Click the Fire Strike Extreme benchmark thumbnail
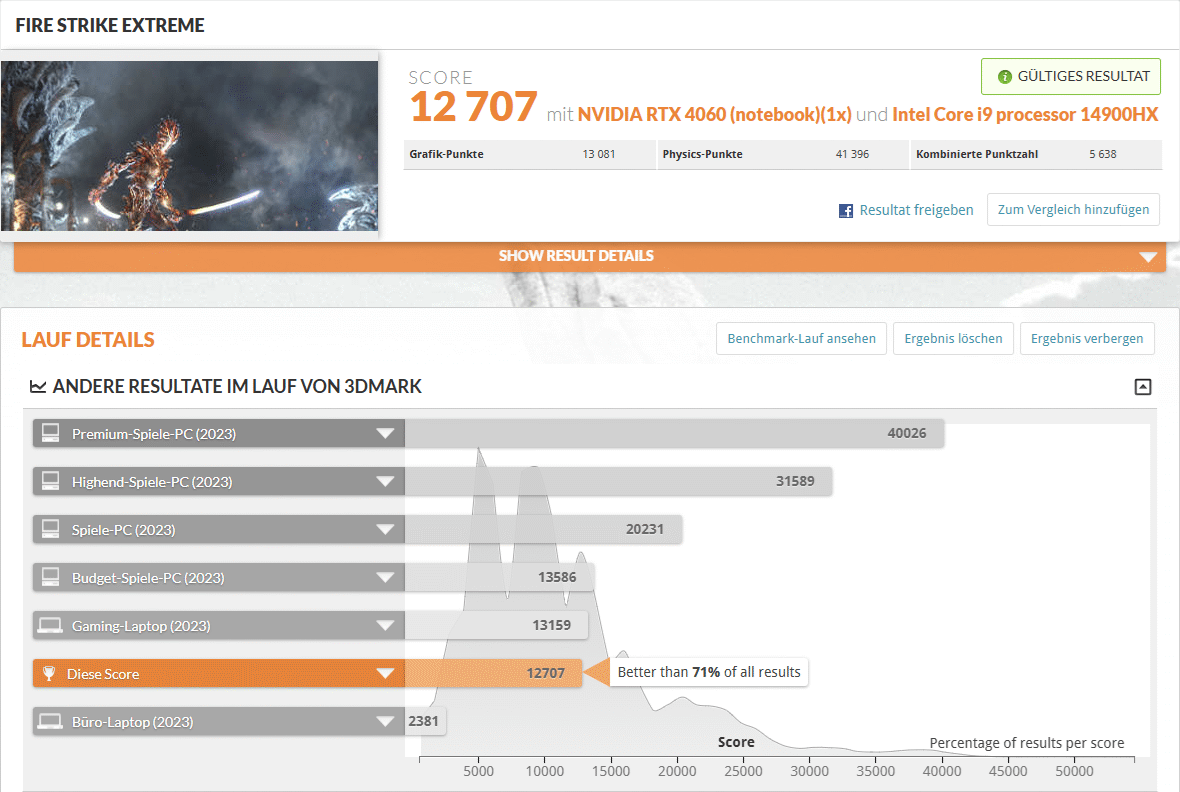The height and width of the screenshot is (792, 1180). click(189, 146)
